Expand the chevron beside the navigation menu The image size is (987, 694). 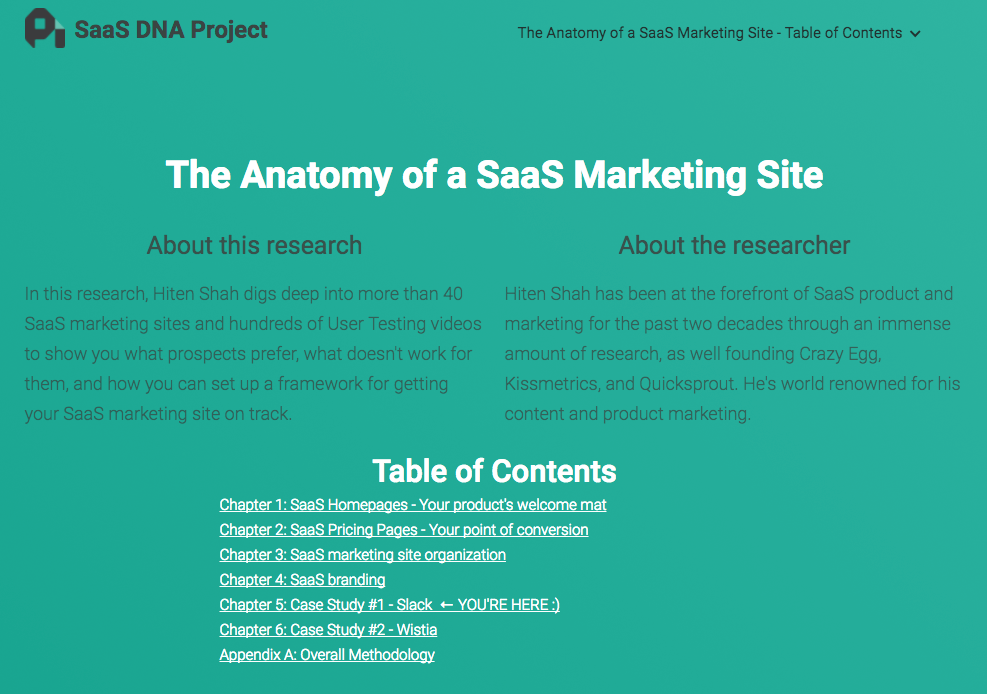[915, 34]
